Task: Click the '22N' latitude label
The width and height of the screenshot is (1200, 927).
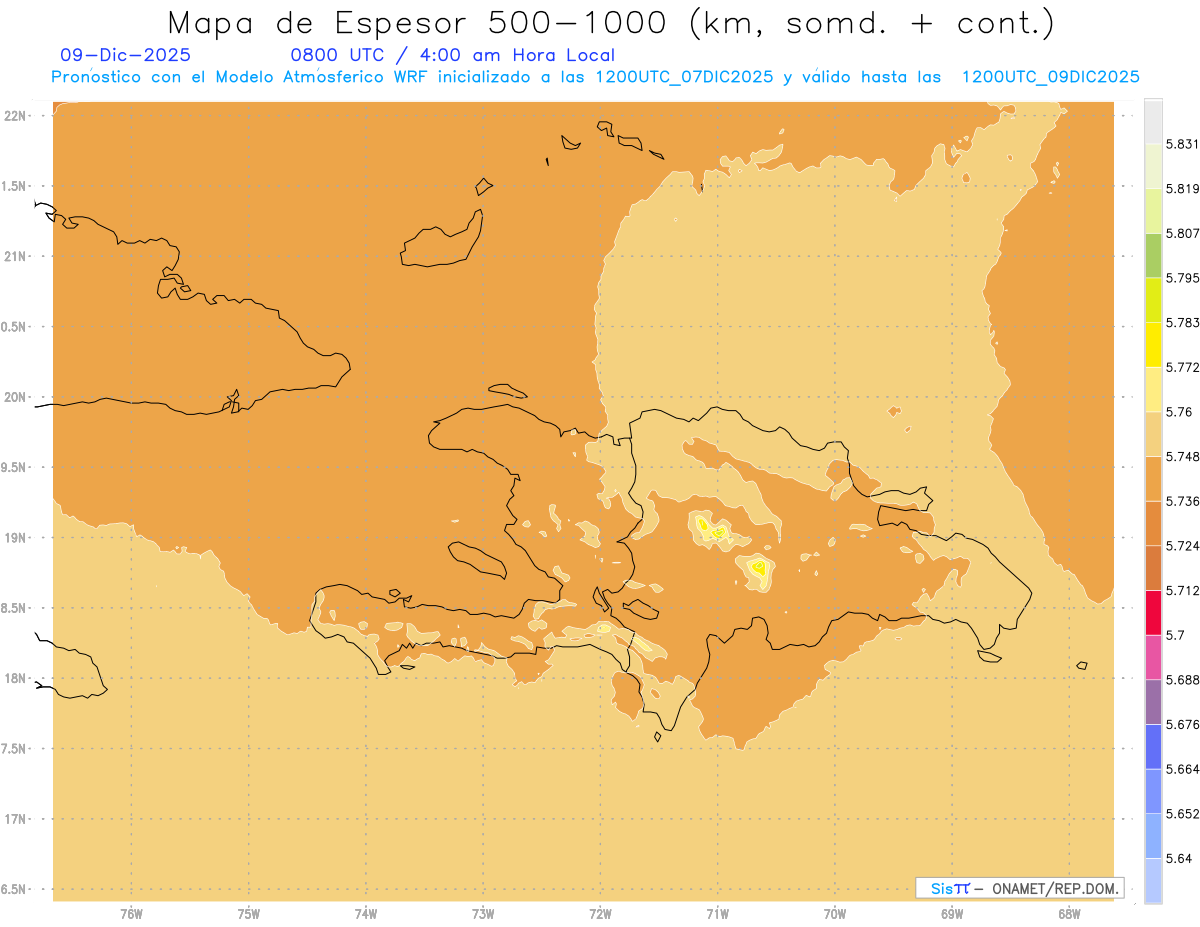Action: coord(17,116)
